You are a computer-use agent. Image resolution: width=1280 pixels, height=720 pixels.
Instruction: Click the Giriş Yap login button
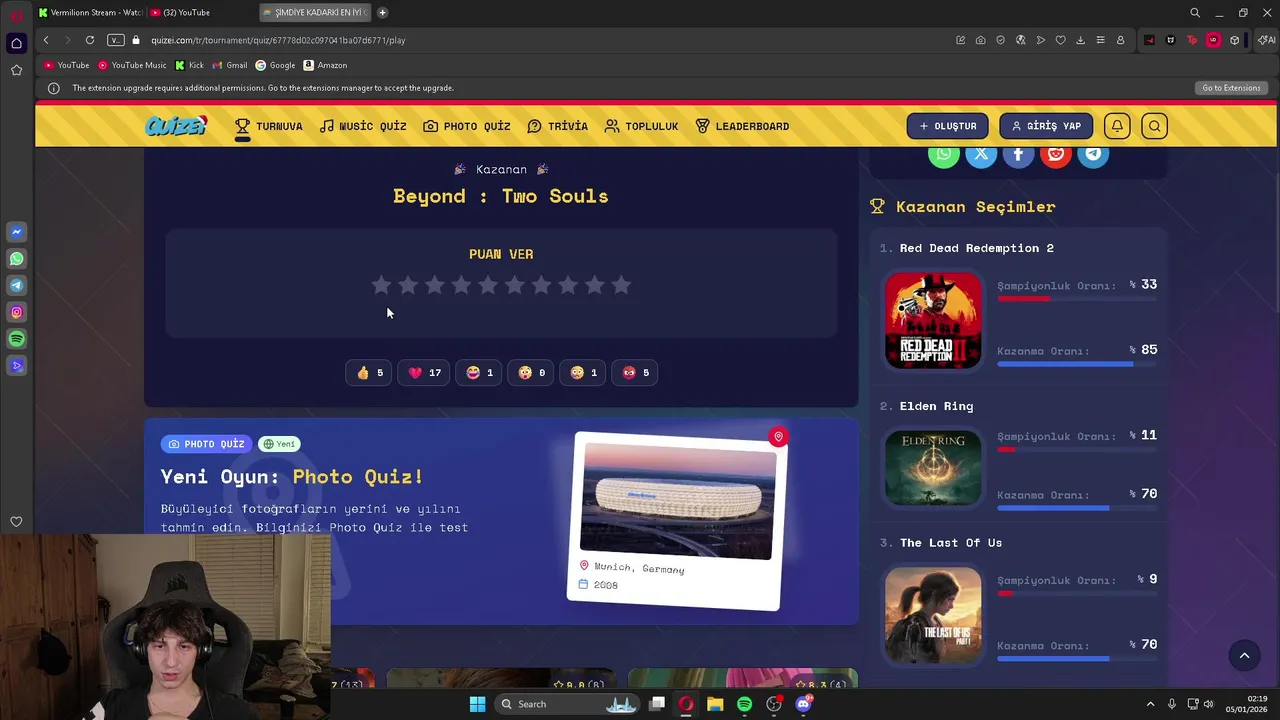1046,126
